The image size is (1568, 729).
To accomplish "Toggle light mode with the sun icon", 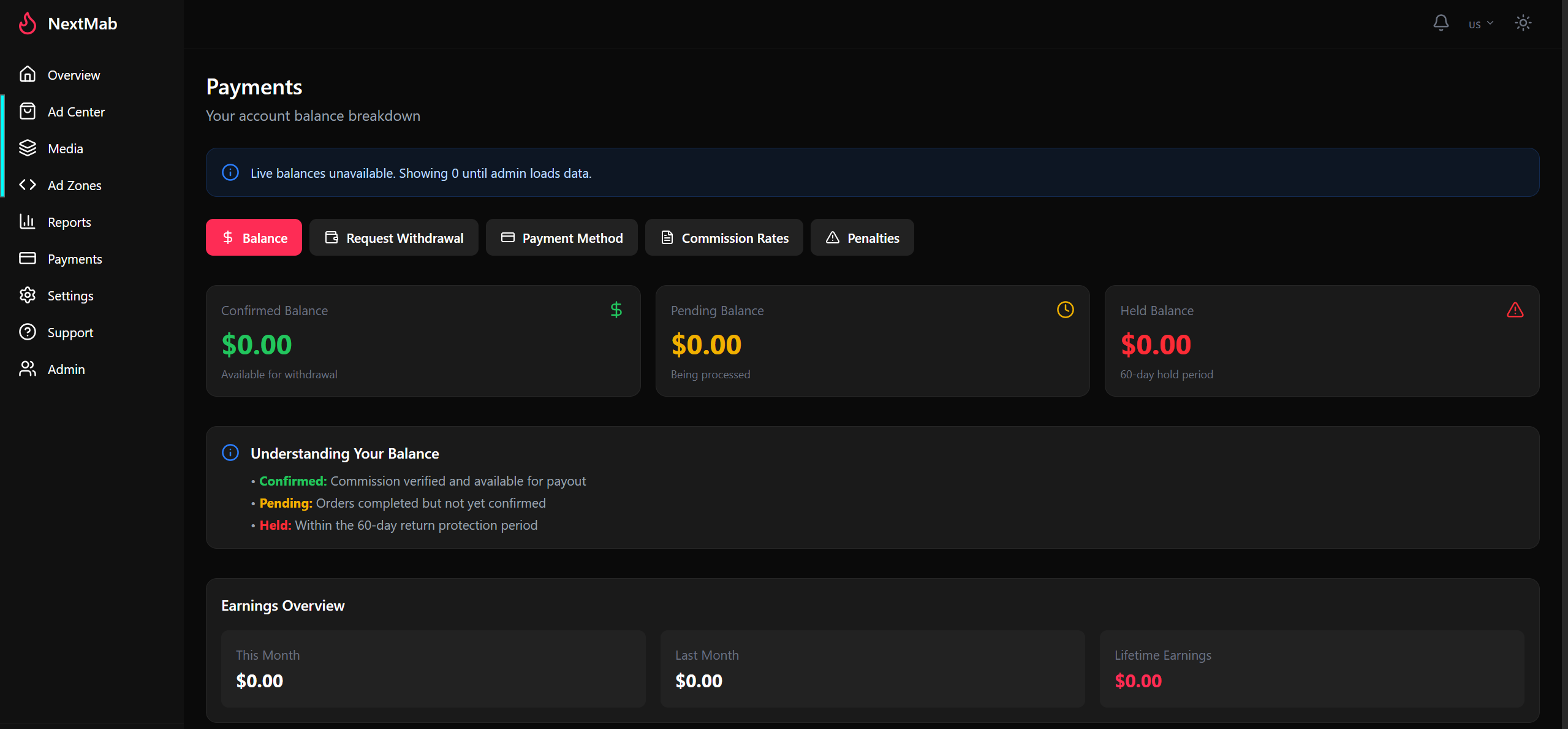I will pyautogui.click(x=1523, y=23).
